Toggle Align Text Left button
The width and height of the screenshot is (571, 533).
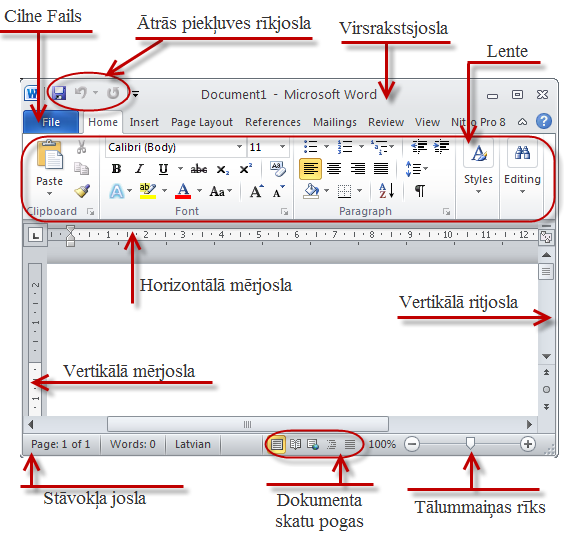click(310, 169)
